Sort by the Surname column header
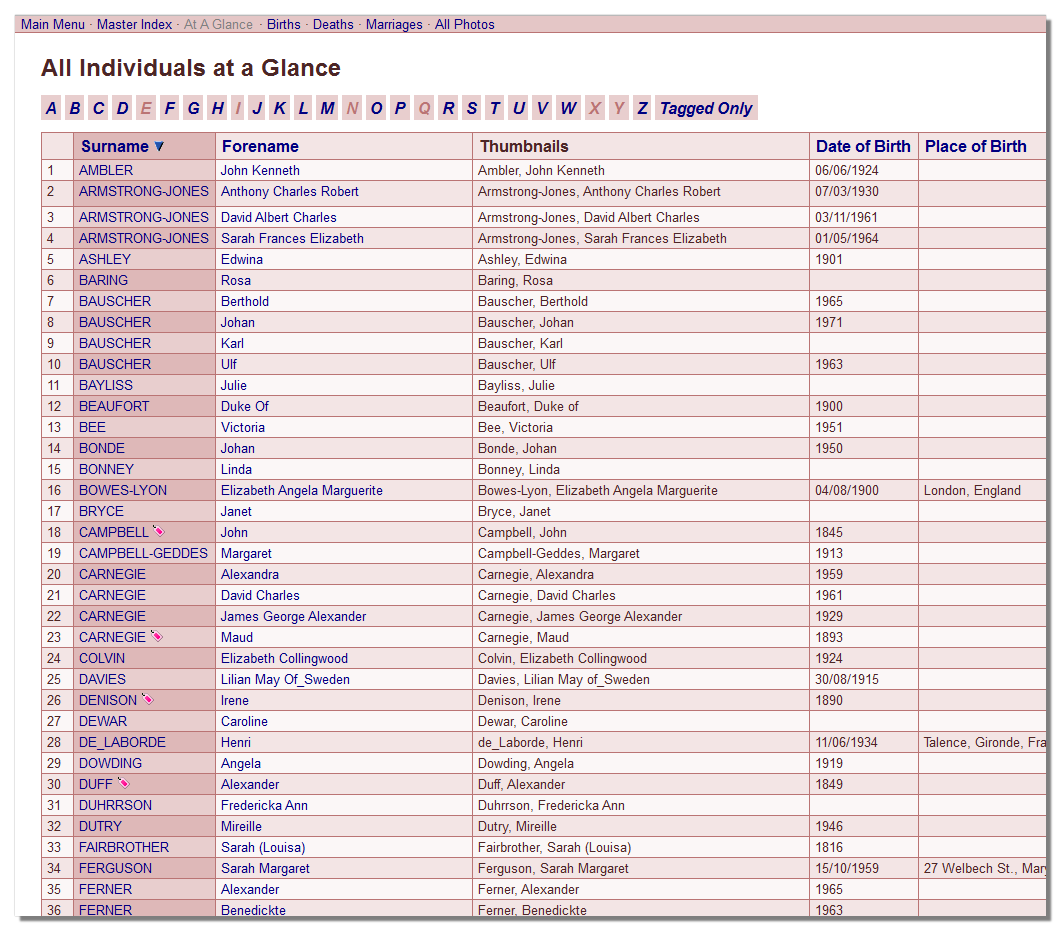The image size is (1061, 931). (x=114, y=146)
